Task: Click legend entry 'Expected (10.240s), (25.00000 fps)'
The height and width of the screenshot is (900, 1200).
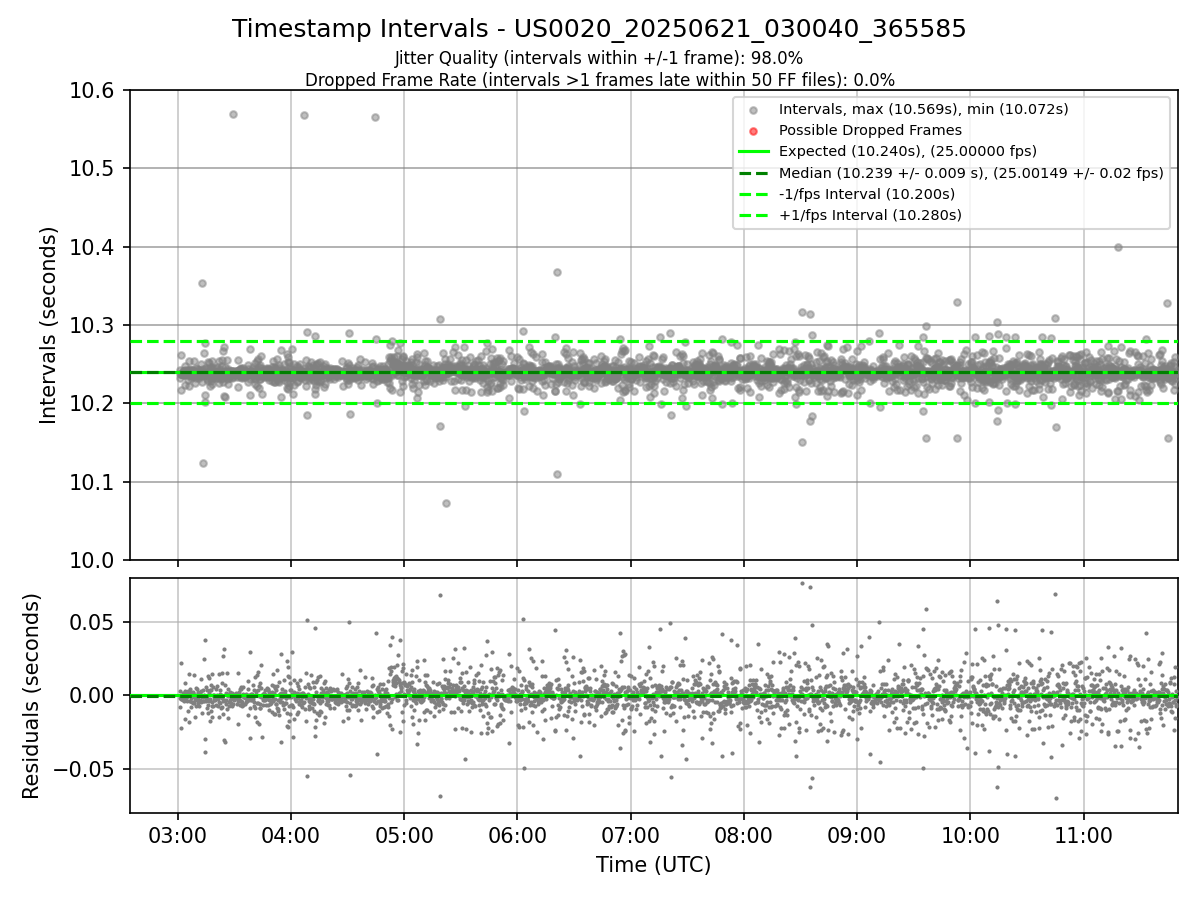Action: (x=908, y=151)
